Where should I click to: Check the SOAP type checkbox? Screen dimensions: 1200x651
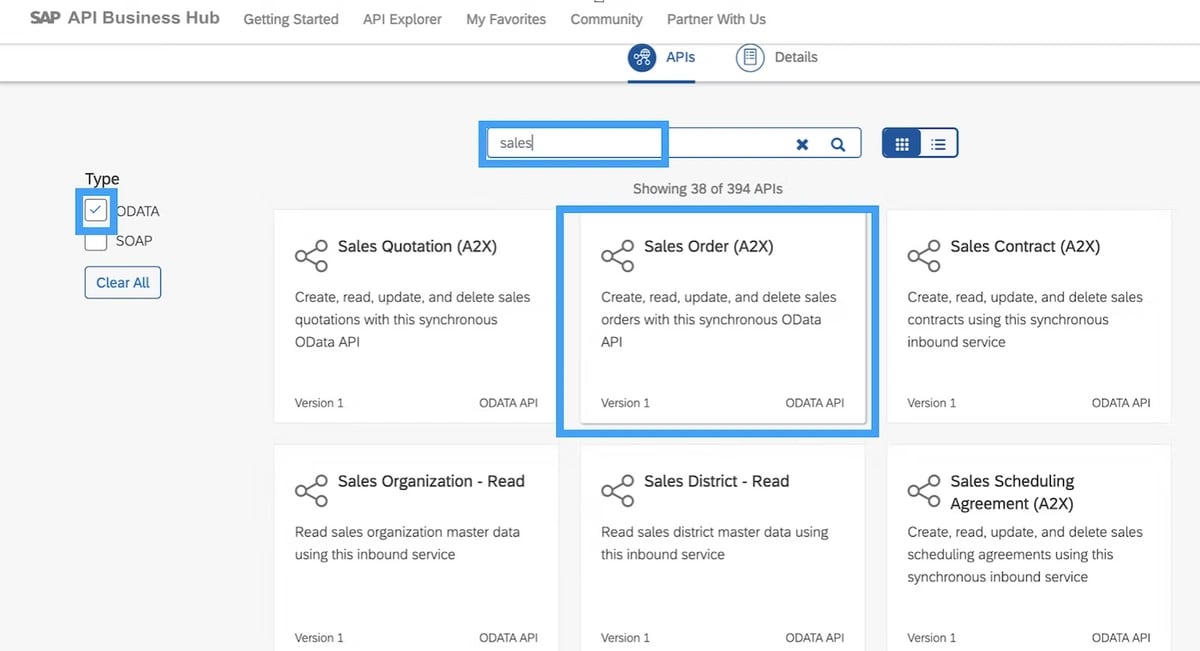(x=96, y=241)
